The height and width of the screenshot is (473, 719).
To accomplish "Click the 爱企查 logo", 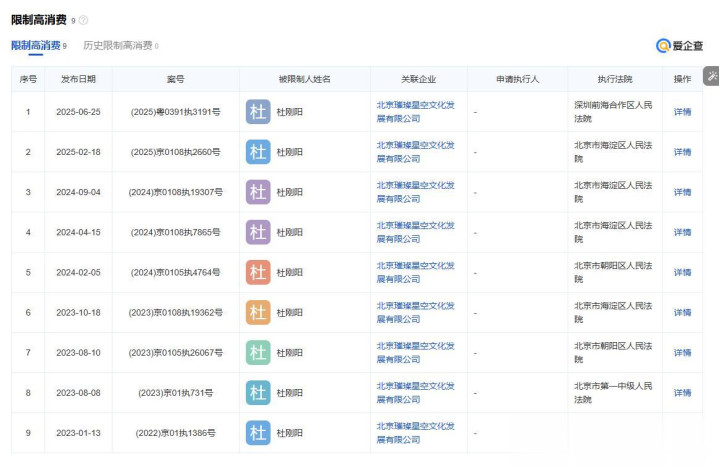I will pos(679,46).
